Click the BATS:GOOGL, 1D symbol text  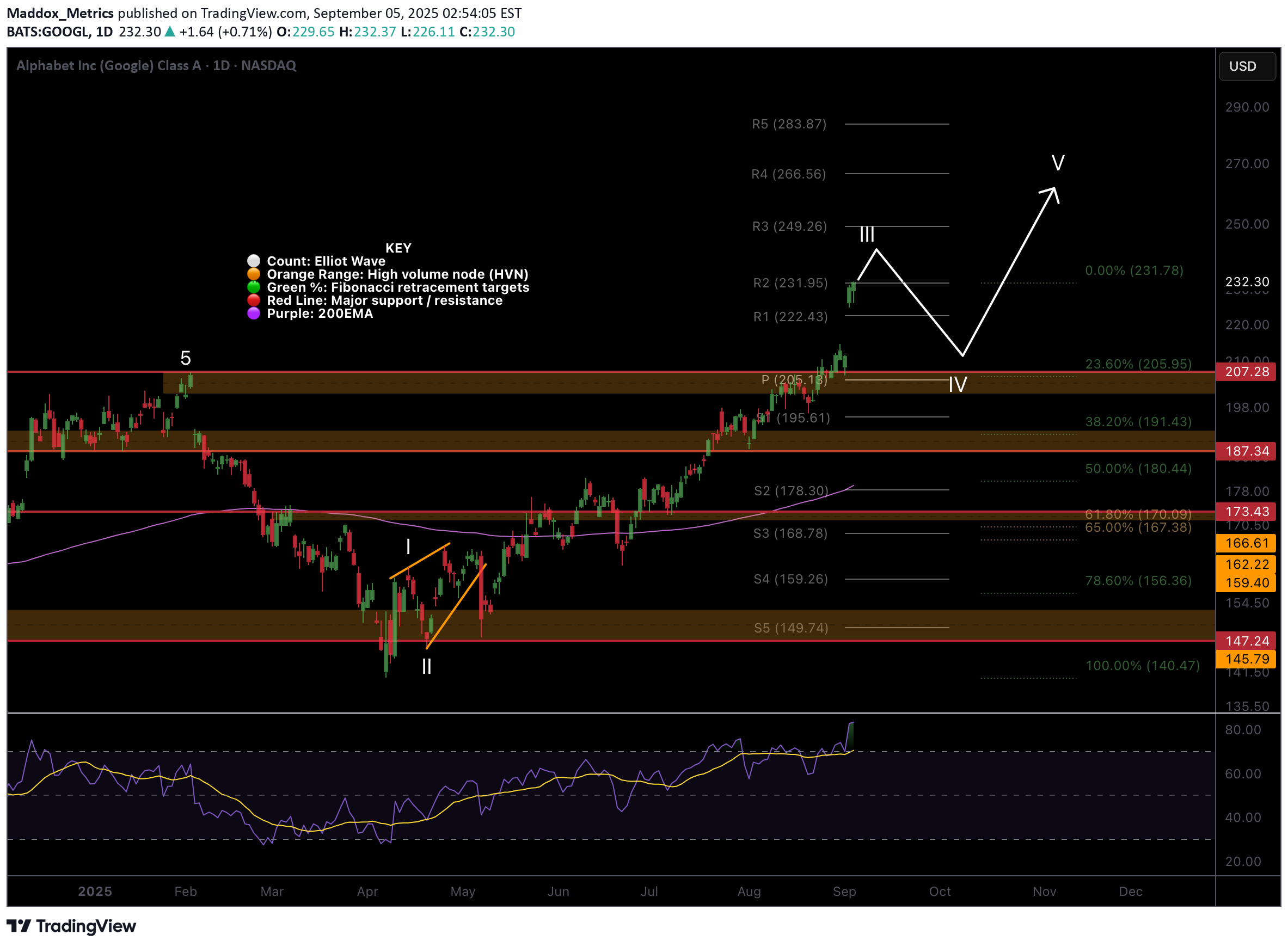[59, 32]
